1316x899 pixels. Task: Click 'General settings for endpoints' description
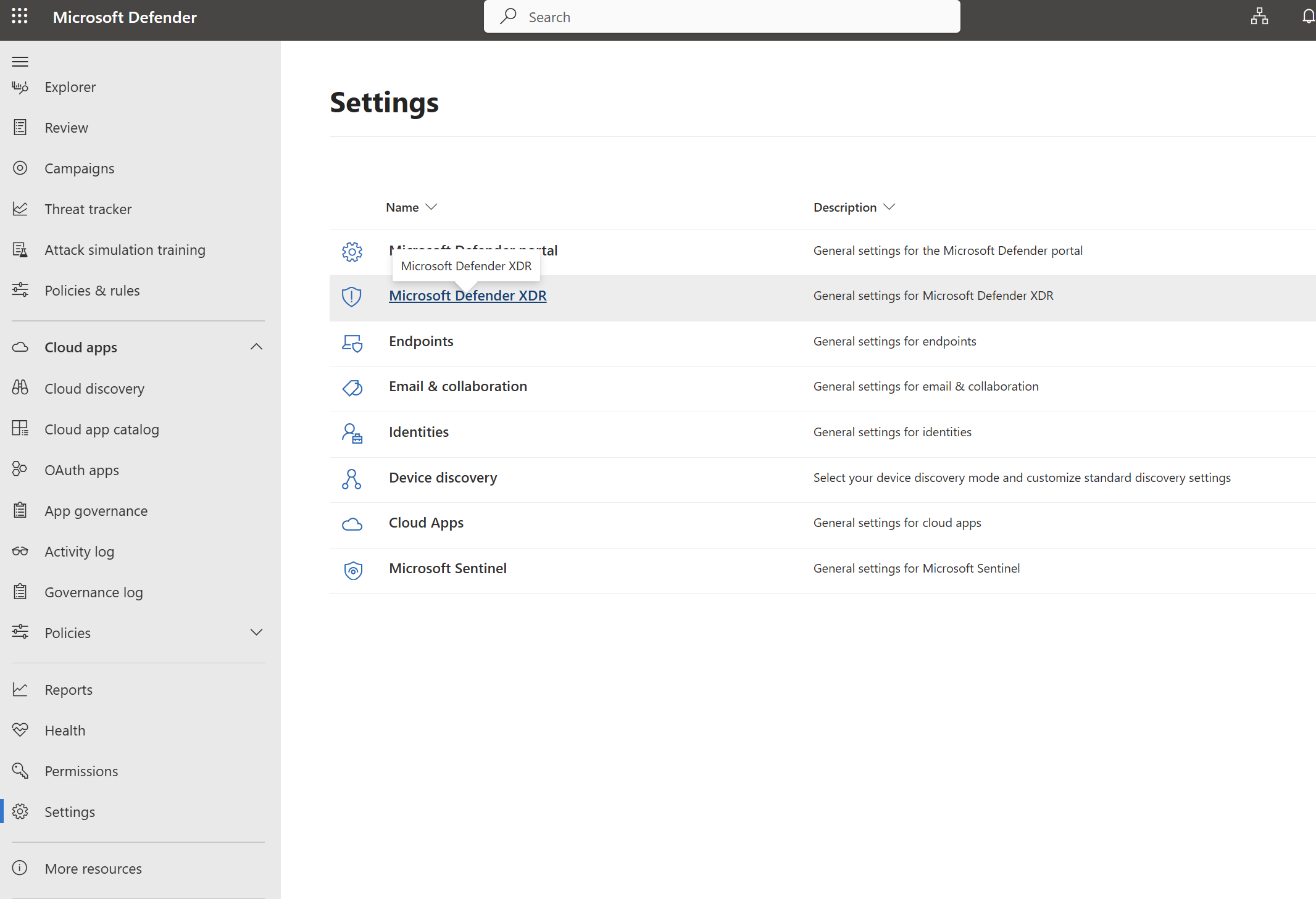point(894,341)
